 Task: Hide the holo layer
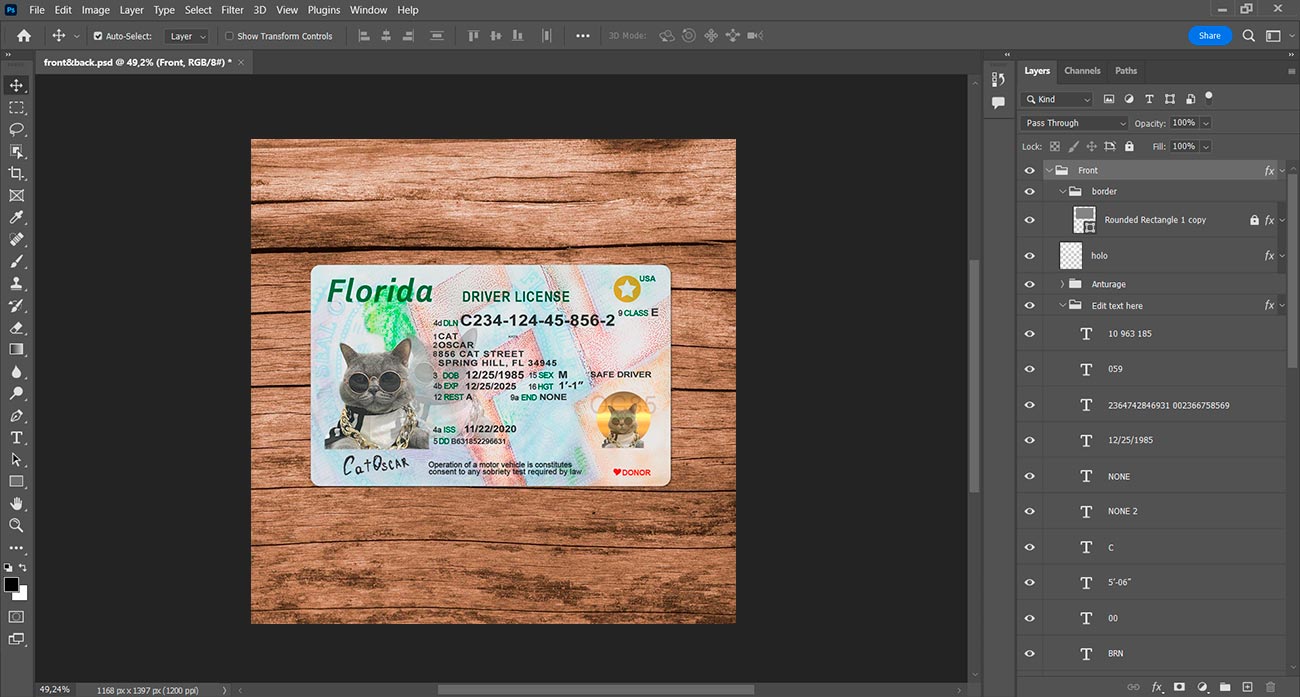point(1030,256)
